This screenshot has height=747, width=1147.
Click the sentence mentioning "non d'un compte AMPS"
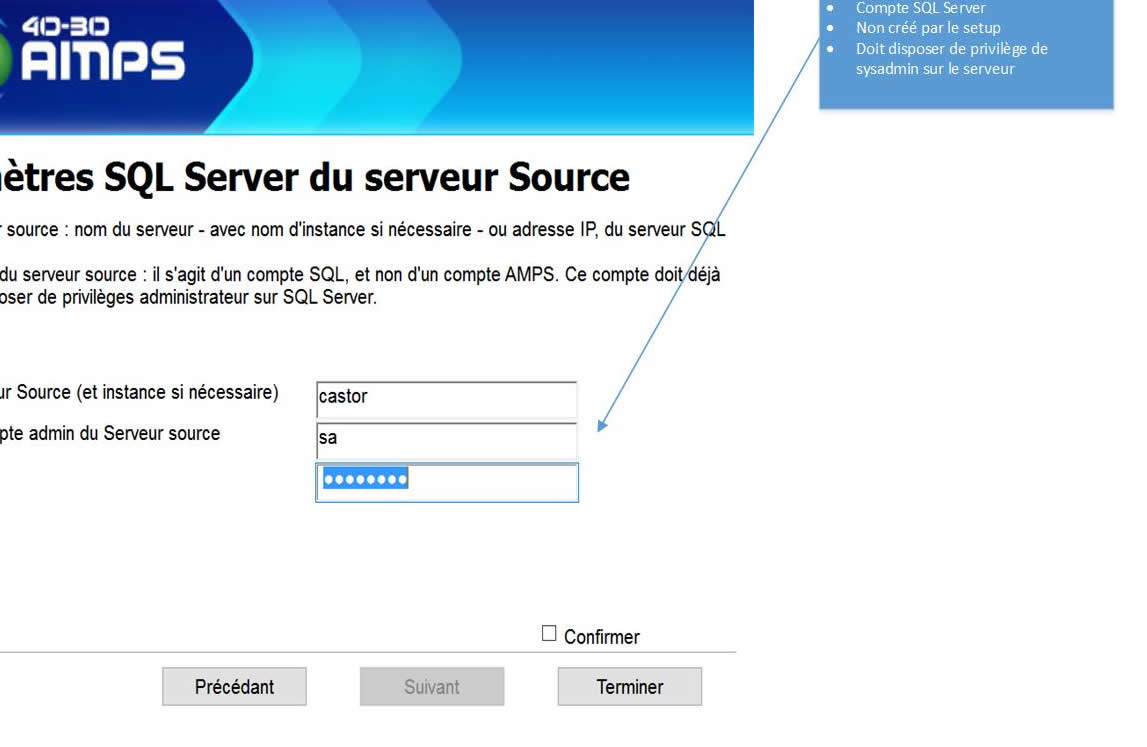[360, 274]
